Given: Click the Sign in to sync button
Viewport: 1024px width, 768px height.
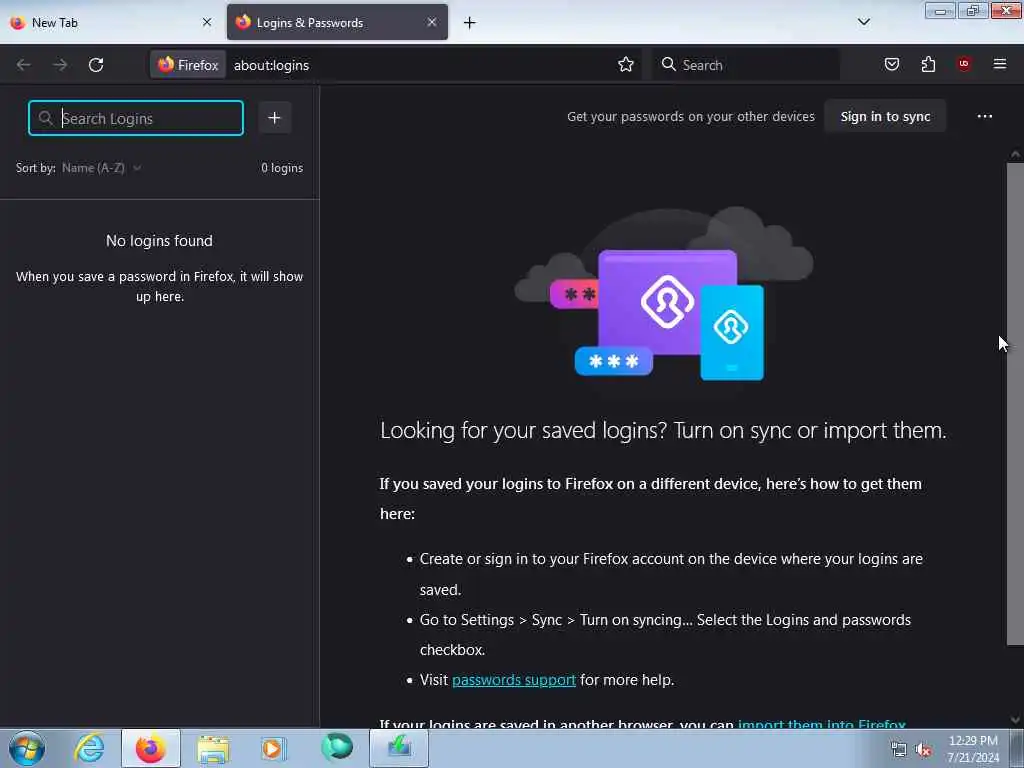Looking at the screenshot, I should click(x=885, y=116).
